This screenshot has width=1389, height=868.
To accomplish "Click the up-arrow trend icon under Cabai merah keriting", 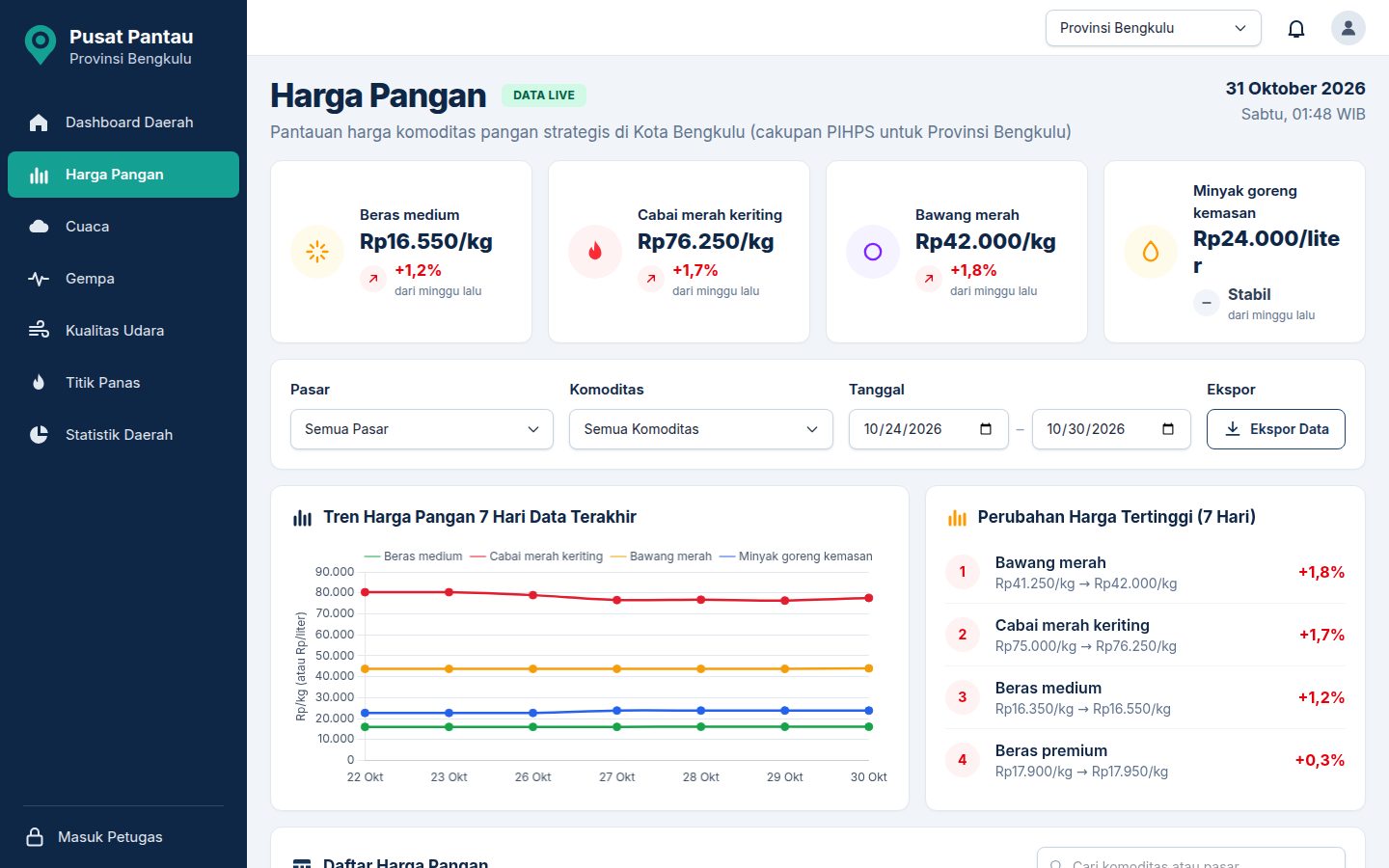I will click(x=651, y=280).
